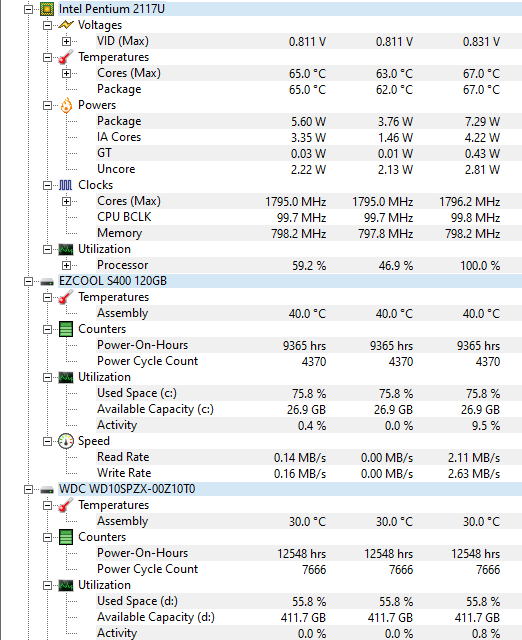
Task: Select the EZCOOL Activity row
Action: pyautogui.click(x=309, y=425)
